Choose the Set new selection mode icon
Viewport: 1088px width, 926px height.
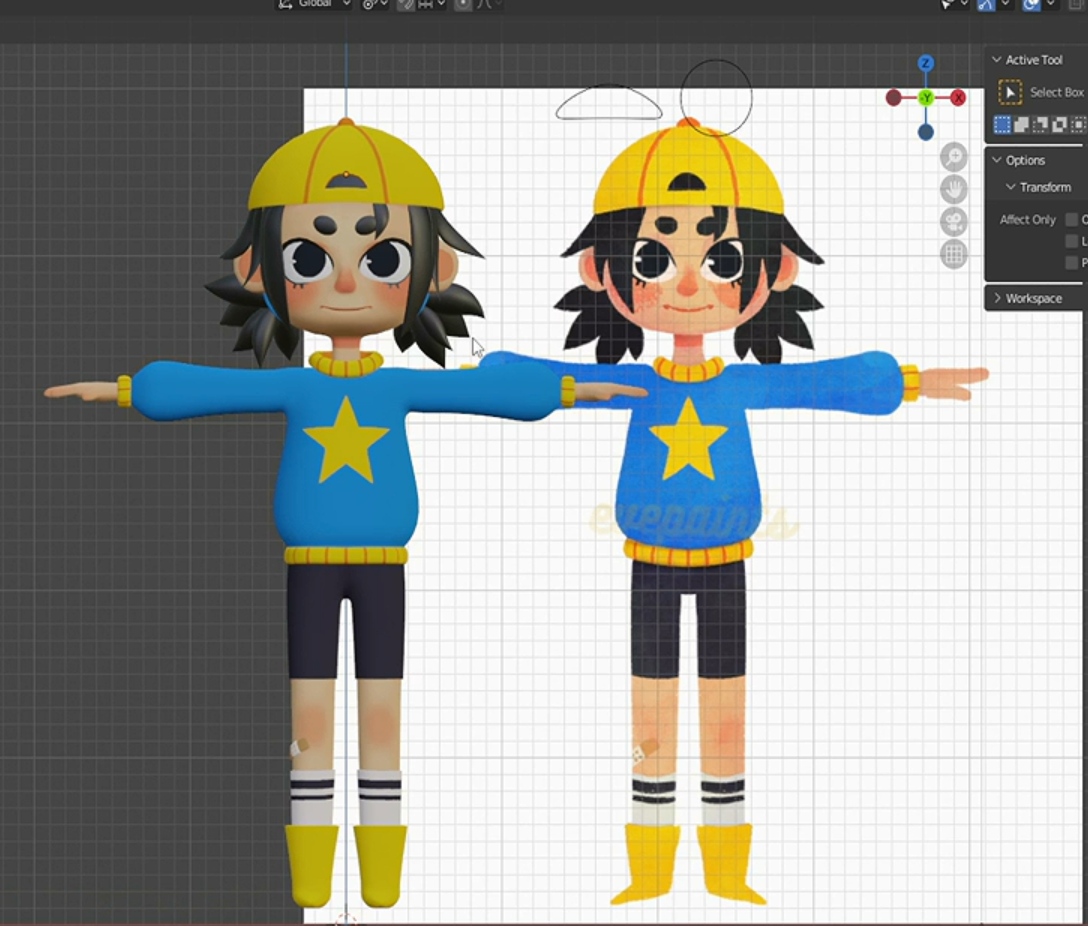(x=1002, y=125)
